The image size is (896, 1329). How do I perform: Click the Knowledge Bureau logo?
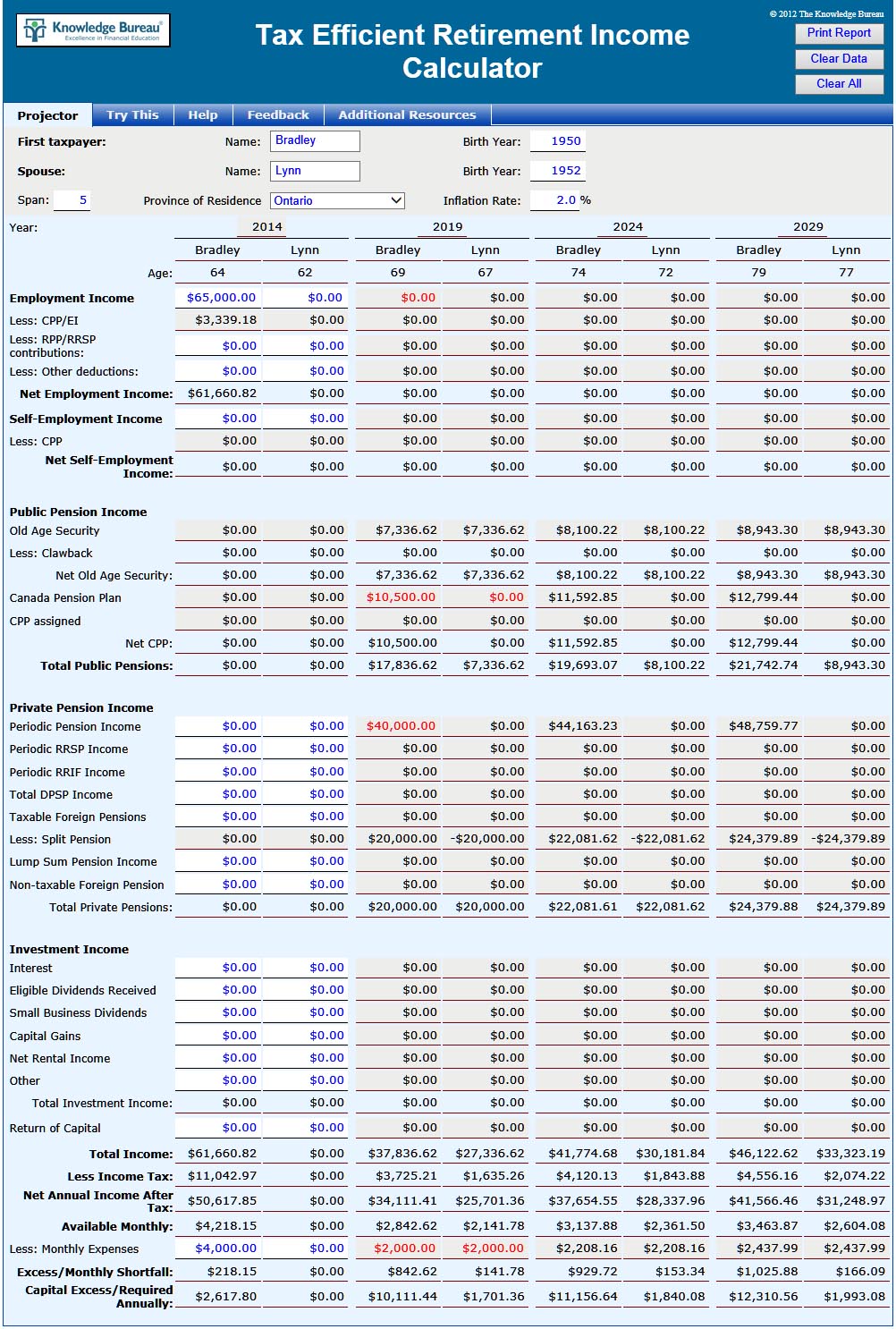93,31
